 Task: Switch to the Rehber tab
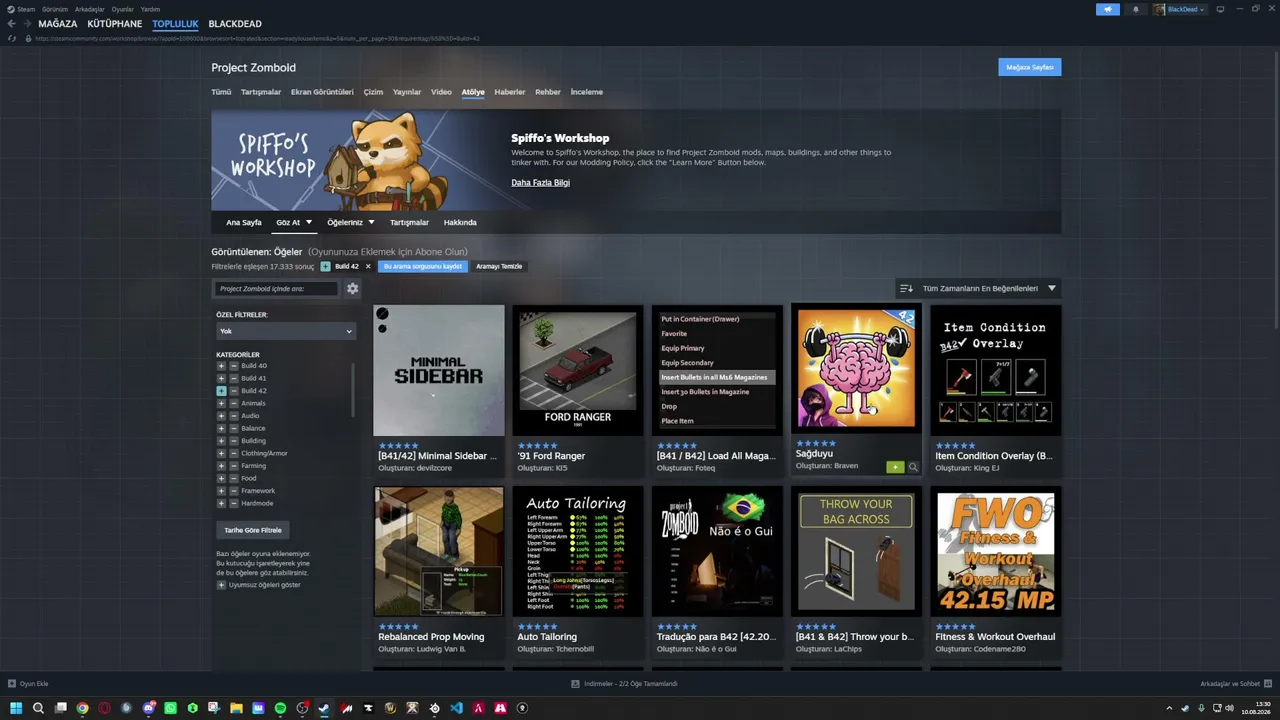(548, 92)
